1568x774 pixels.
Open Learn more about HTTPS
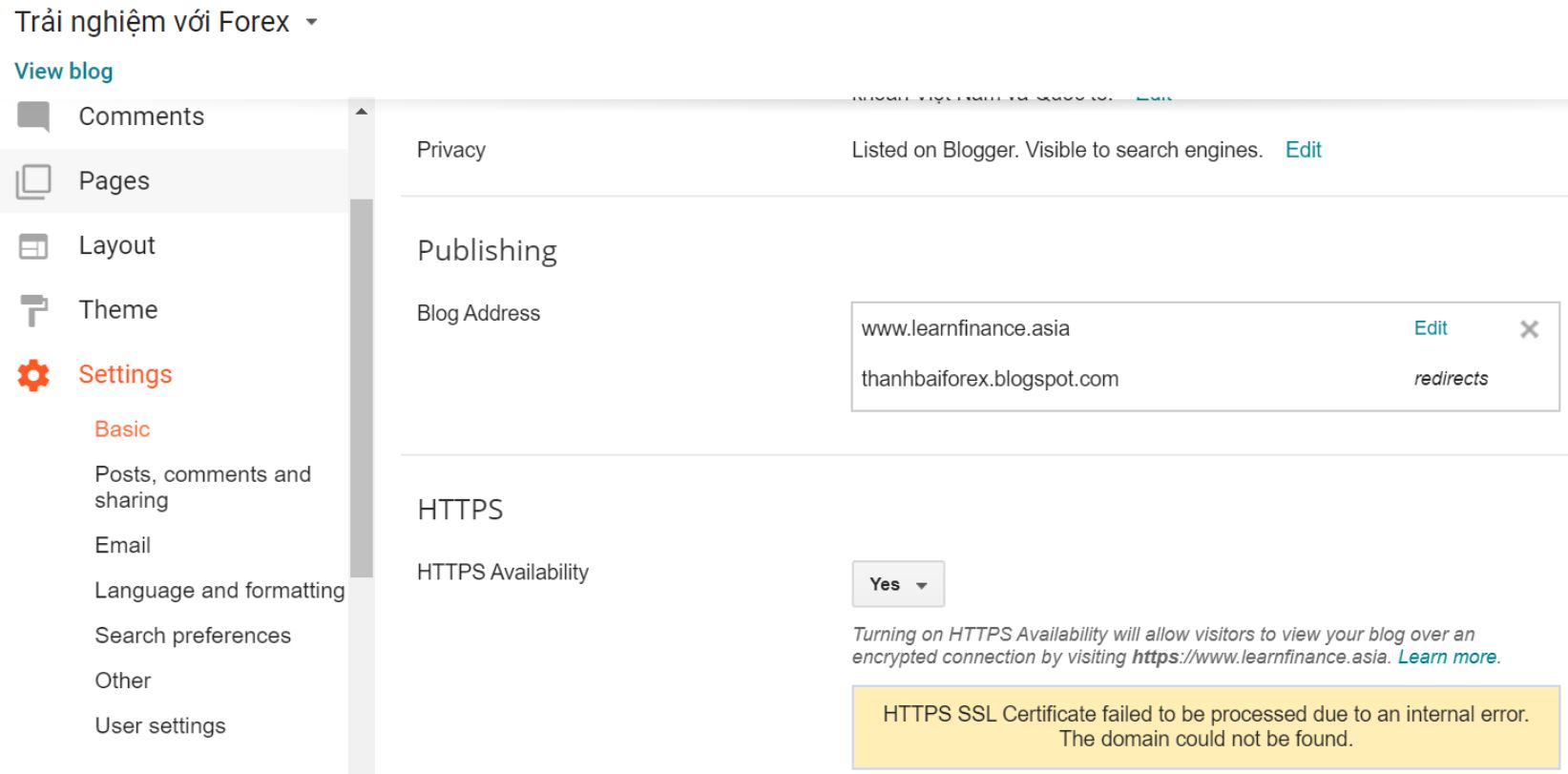coord(1446,658)
